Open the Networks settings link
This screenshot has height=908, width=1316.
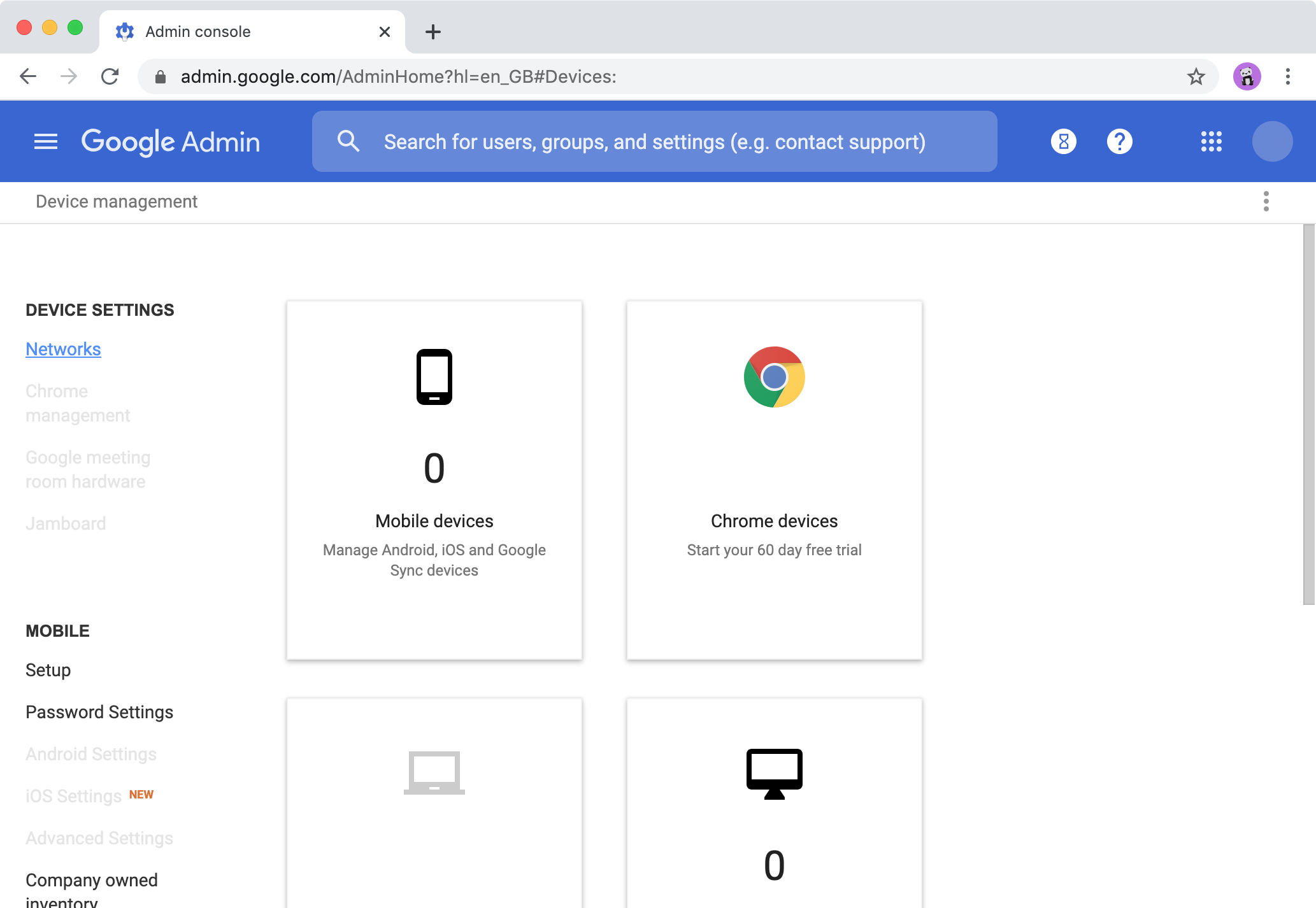[x=63, y=349]
